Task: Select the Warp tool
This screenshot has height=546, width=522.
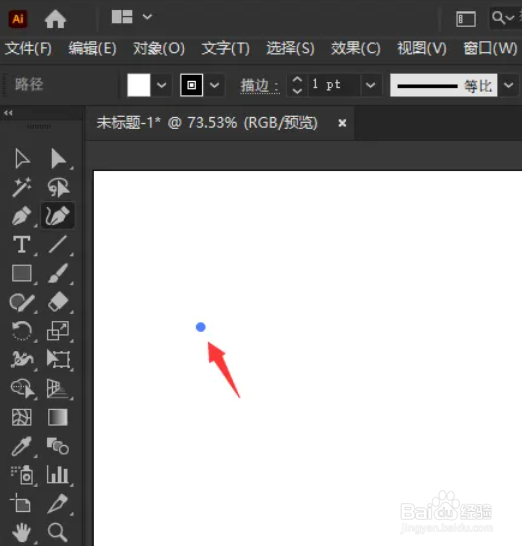Action: [22, 359]
